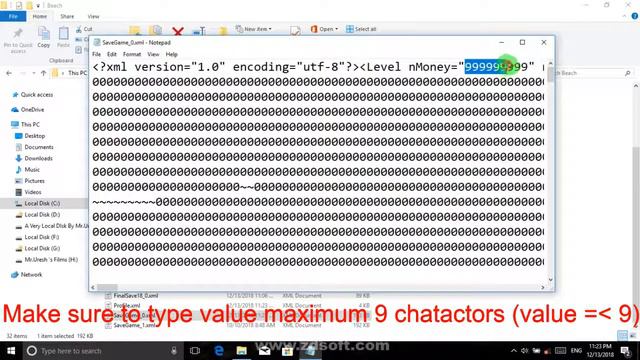Click the Move to folder icon
This screenshot has height=360, width=640.
(x=135, y=31)
